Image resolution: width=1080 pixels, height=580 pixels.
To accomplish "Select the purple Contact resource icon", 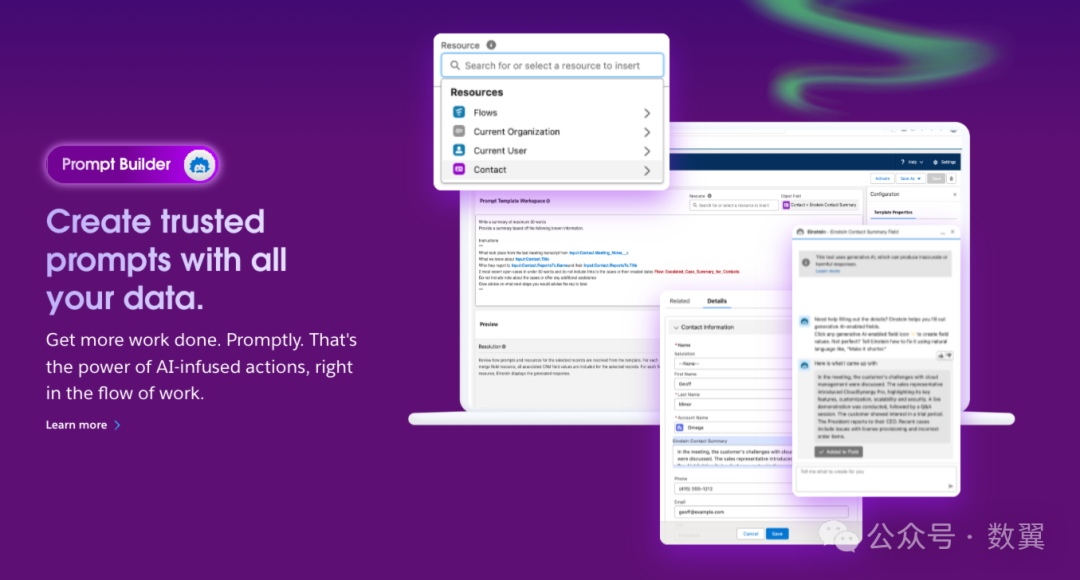I will point(459,169).
